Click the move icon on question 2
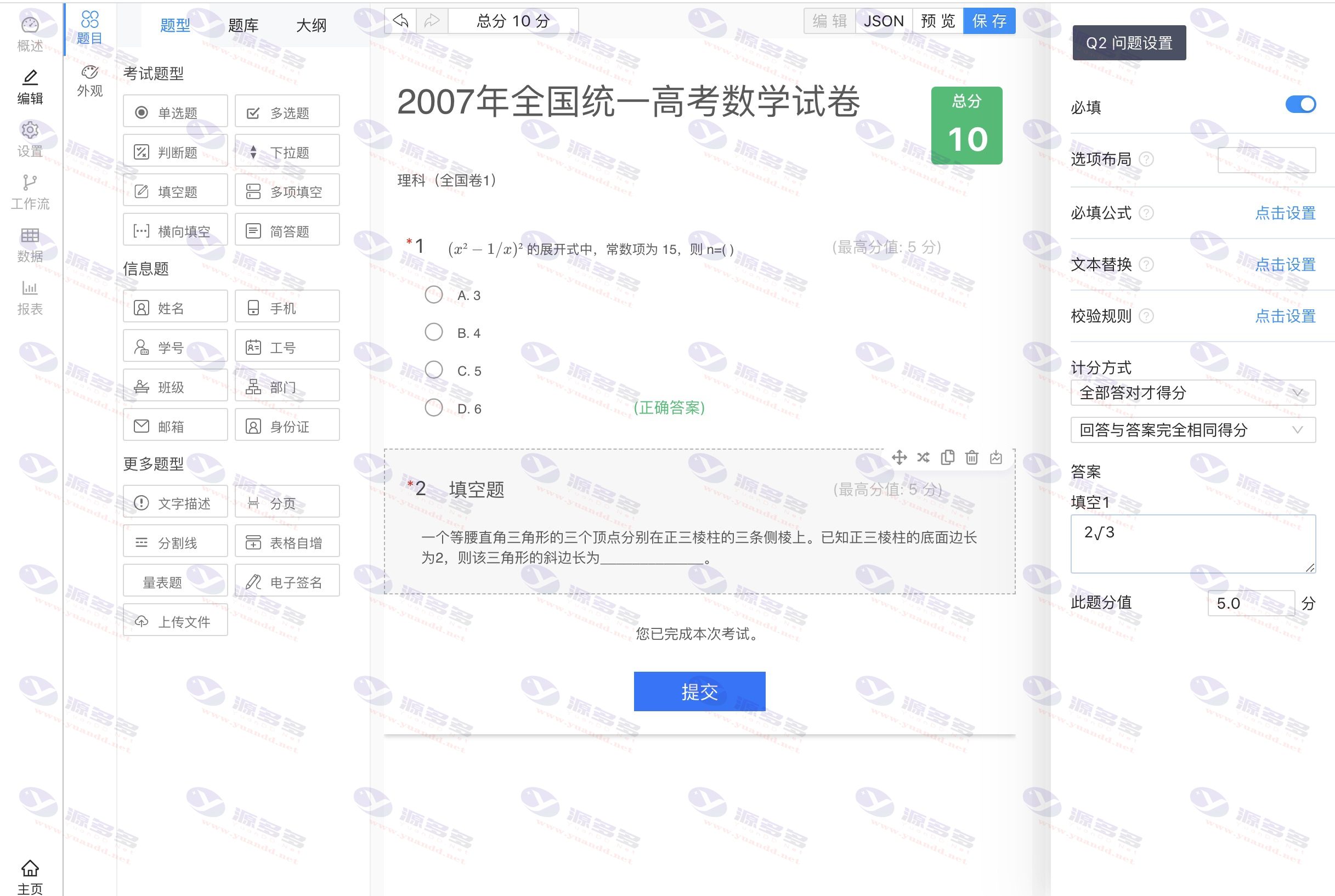The width and height of the screenshot is (1335, 896). click(x=899, y=458)
